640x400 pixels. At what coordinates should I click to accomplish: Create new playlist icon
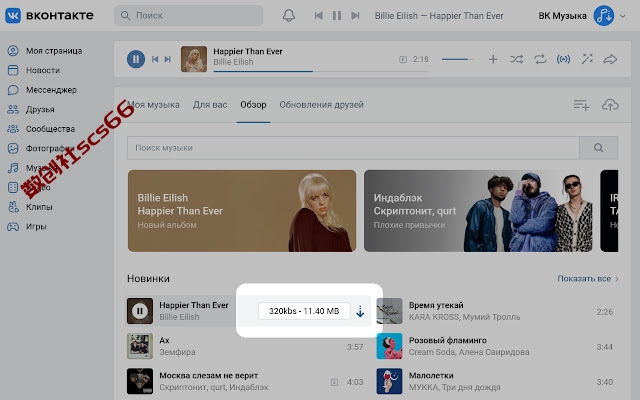coord(581,105)
